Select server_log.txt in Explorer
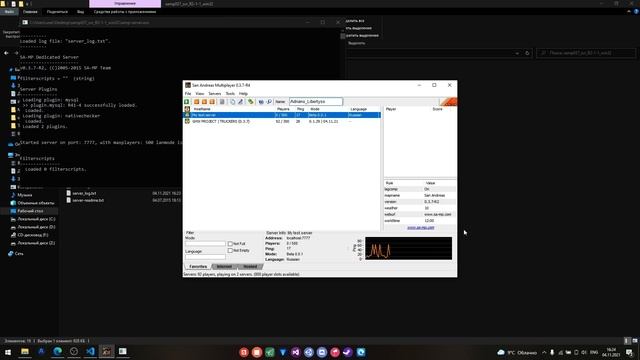Screen dimensions: 640x360 [x=84, y=193]
